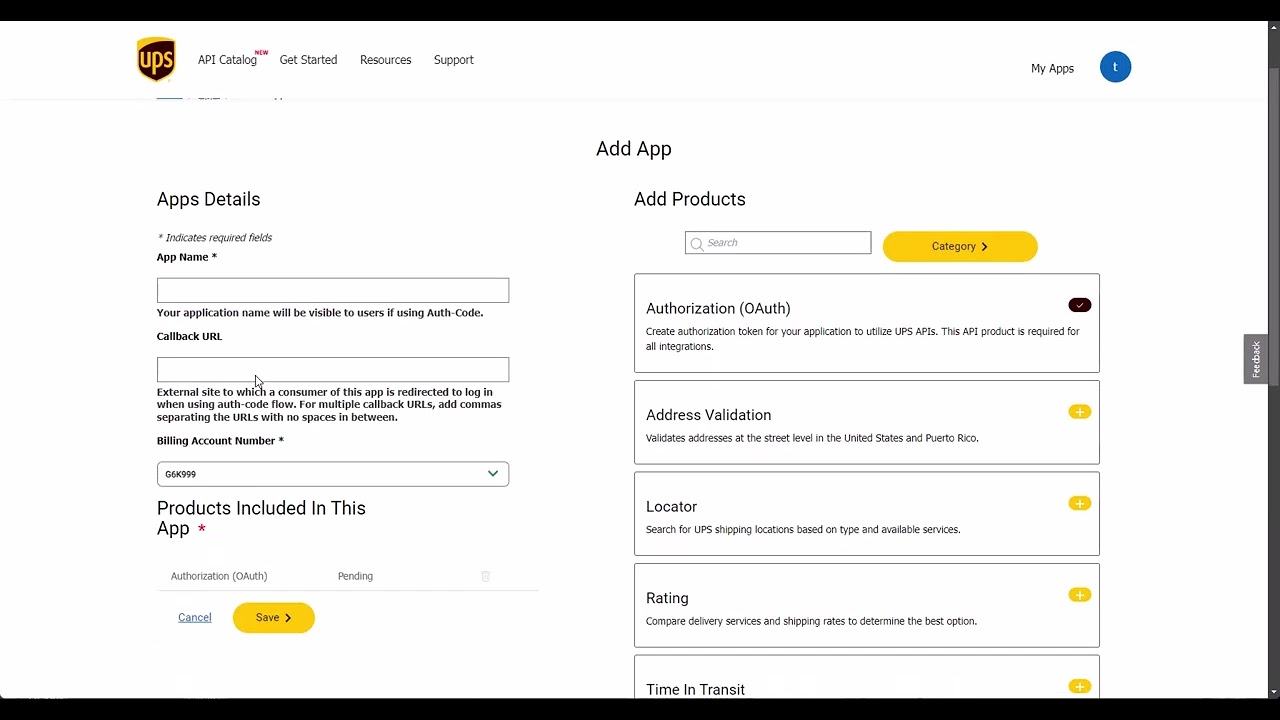
Task: Expand the Category filter button
Action: coord(960,246)
